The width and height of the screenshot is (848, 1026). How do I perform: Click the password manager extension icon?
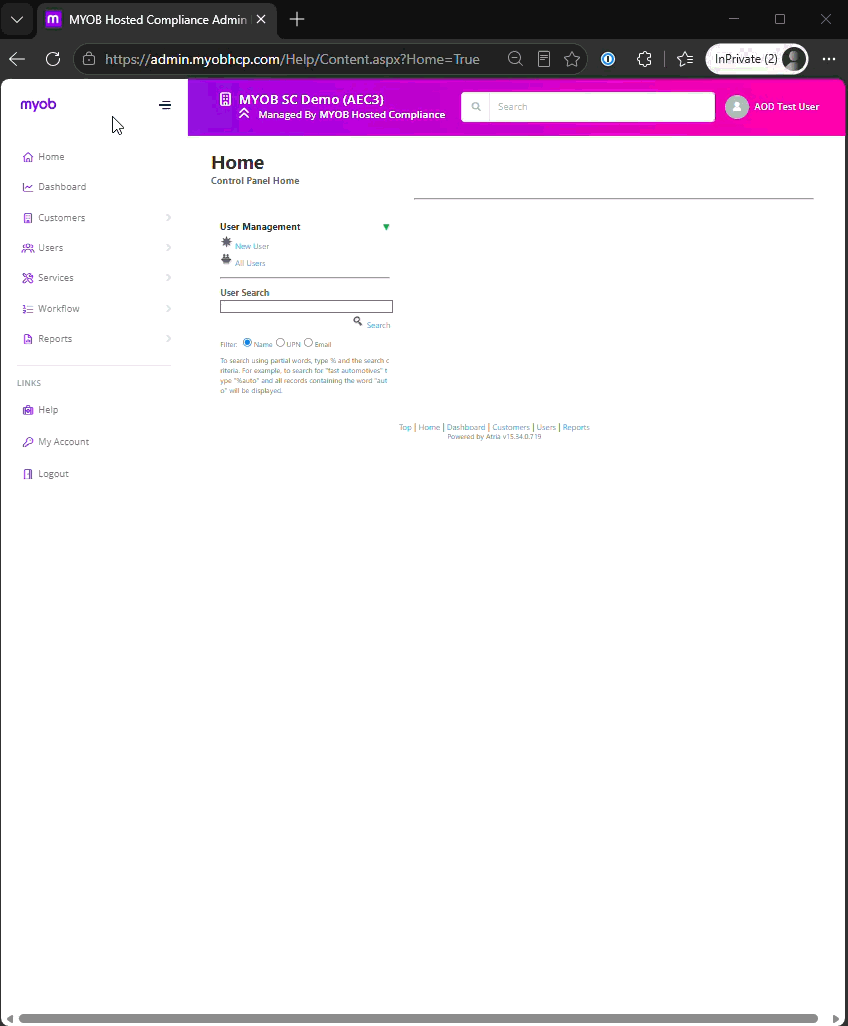point(608,59)
